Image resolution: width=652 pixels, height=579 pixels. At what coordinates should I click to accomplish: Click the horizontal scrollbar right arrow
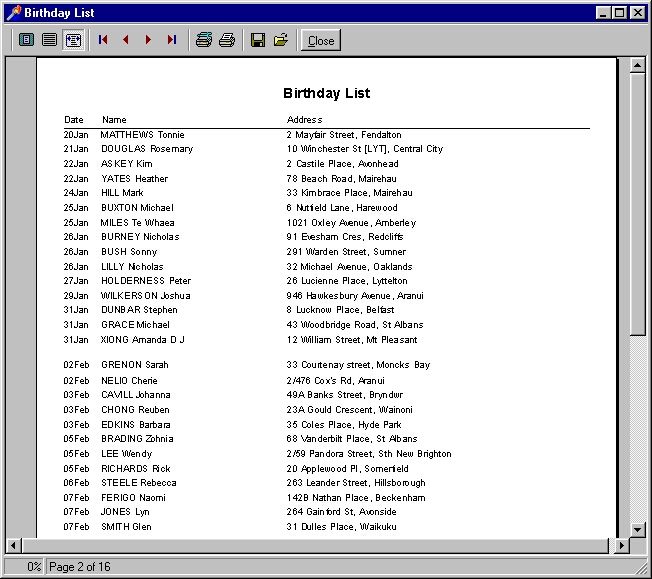(x=622, y=545)
